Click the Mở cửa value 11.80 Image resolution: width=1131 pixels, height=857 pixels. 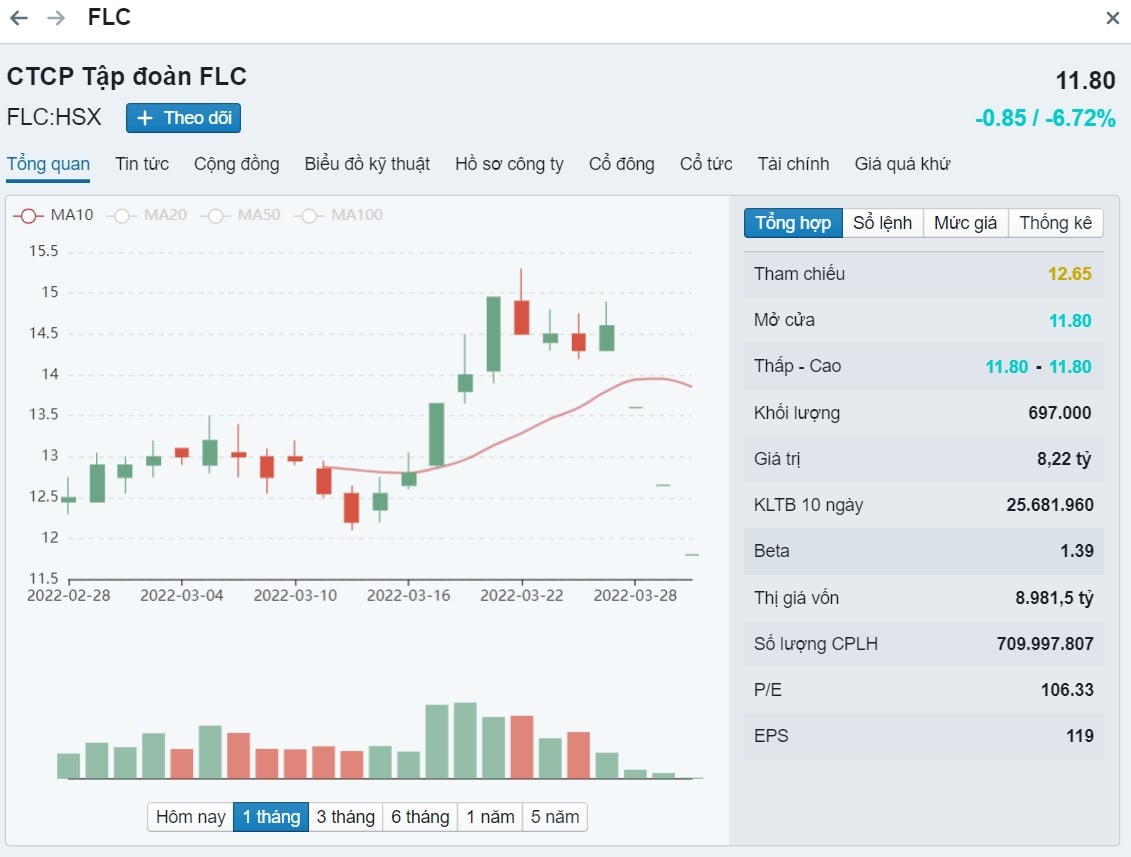pos(1069,320)
